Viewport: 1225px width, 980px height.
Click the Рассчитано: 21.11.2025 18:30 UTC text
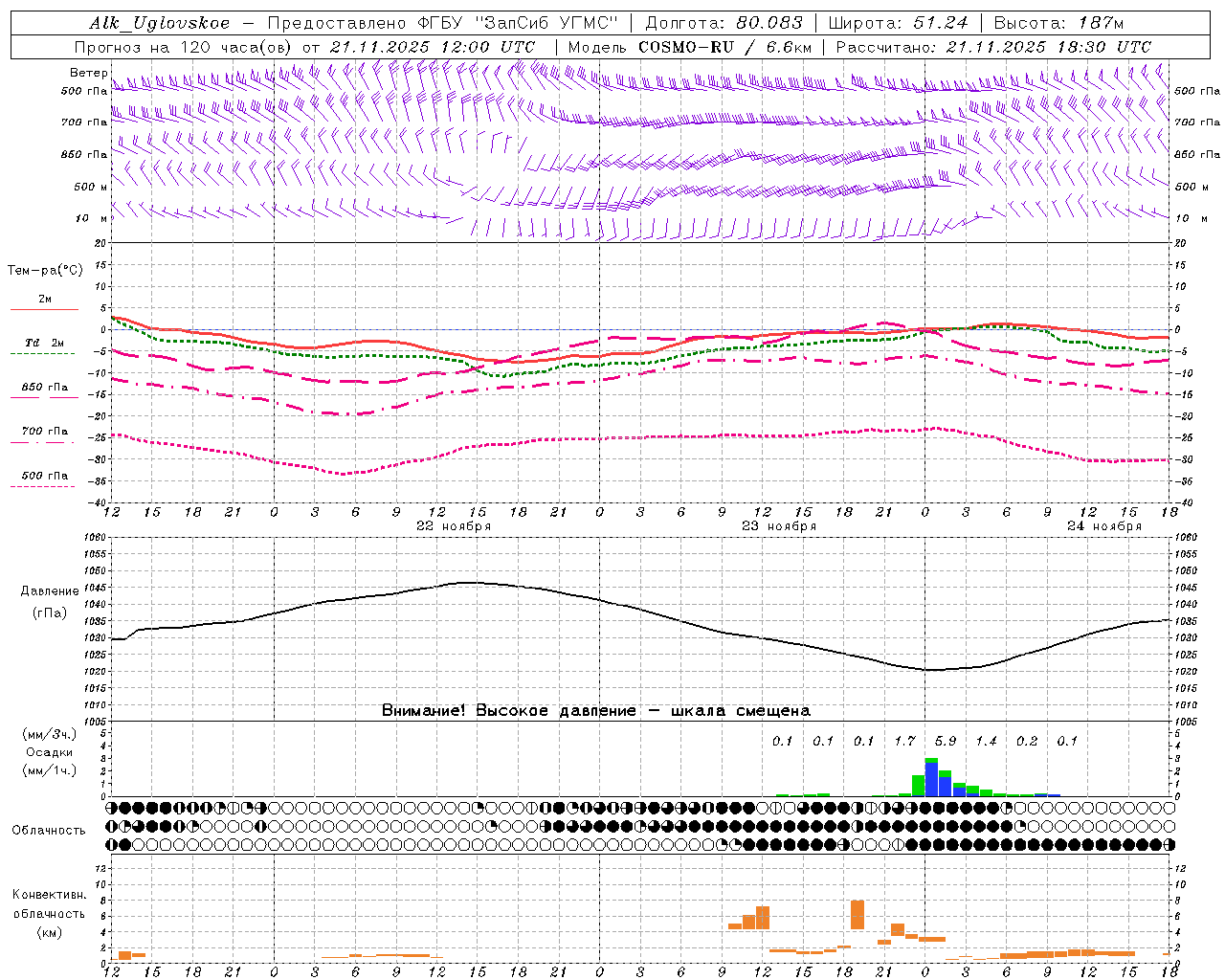993,47
